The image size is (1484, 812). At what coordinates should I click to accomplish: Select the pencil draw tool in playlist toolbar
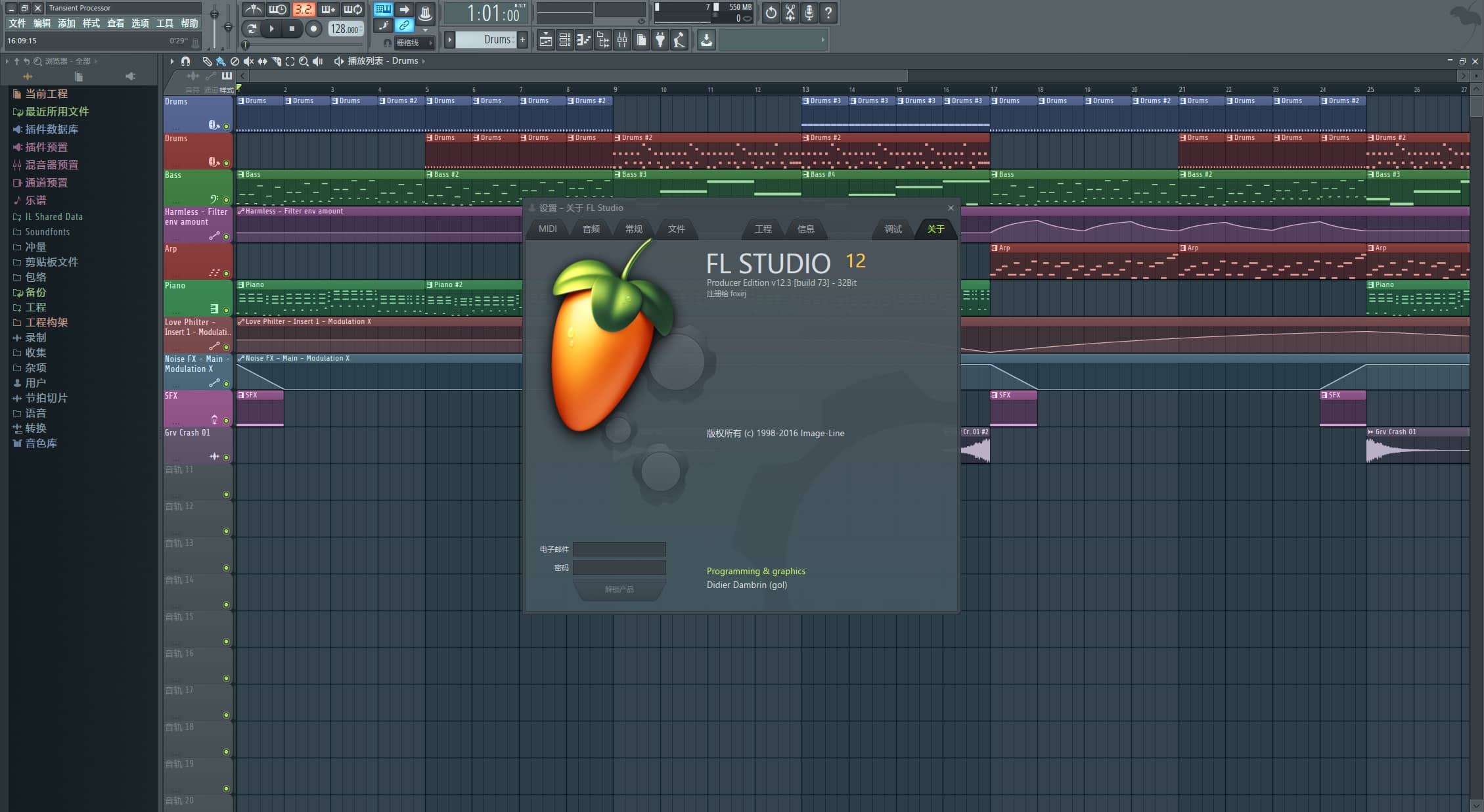pos(207,61)
